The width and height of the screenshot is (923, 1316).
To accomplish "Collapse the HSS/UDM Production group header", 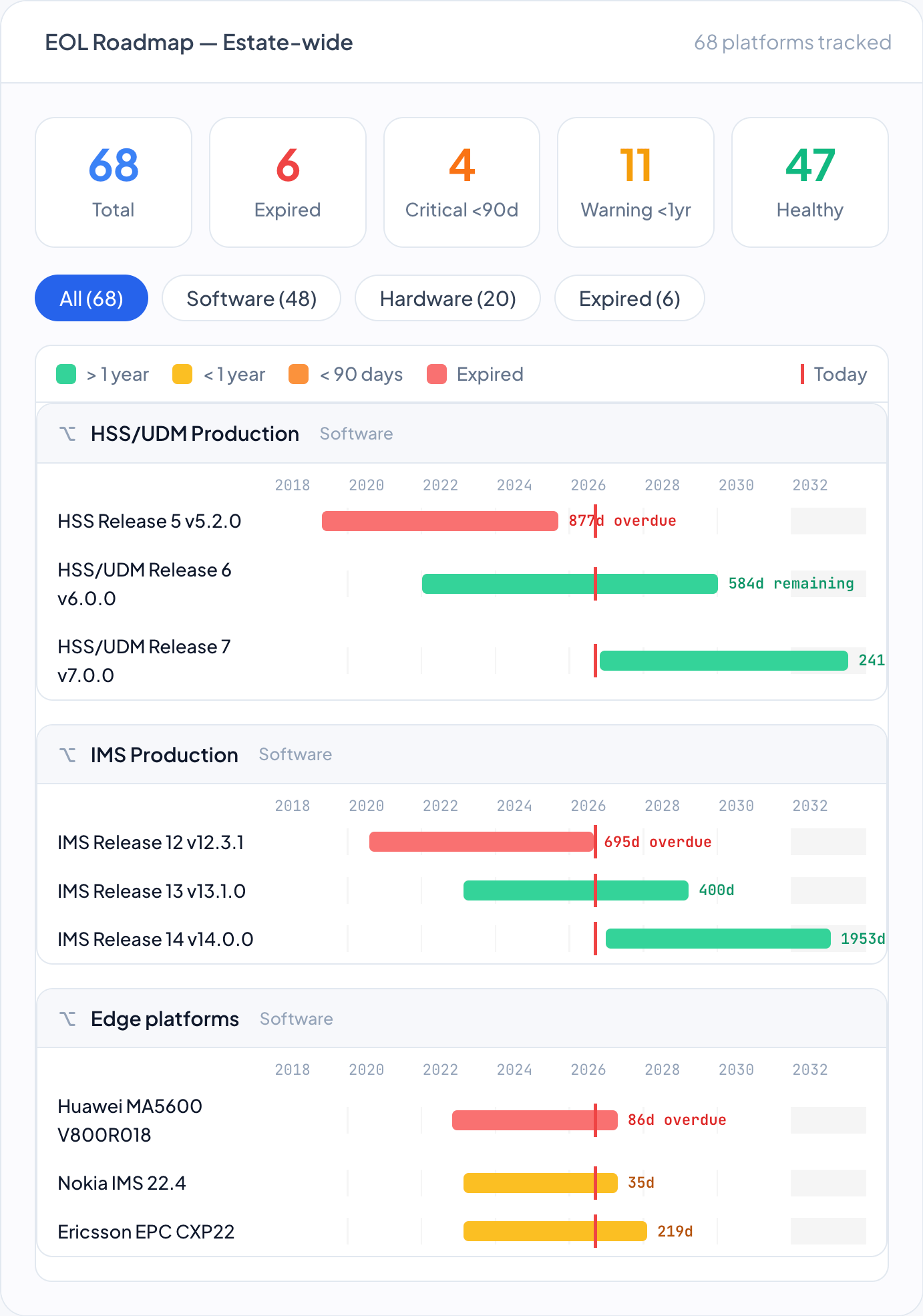I will click(x=462, y=434).
